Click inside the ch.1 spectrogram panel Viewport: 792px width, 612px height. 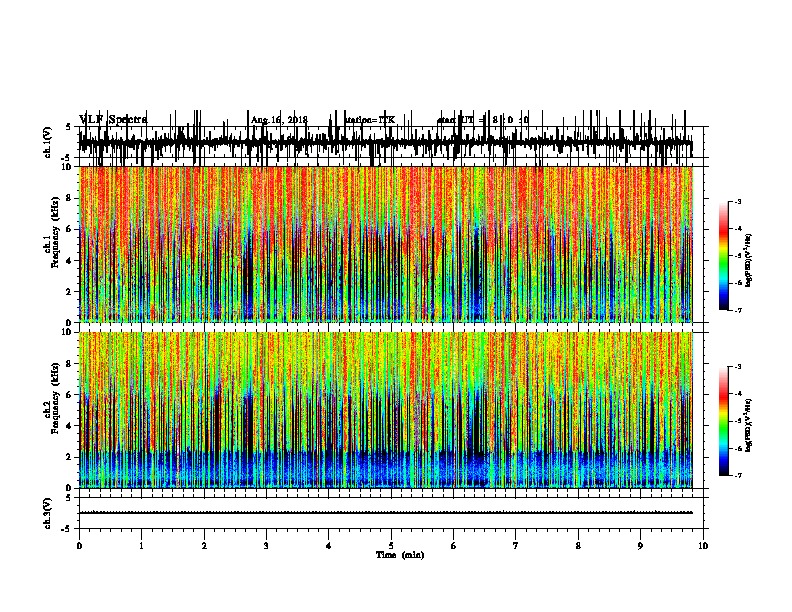coord(385,244)
